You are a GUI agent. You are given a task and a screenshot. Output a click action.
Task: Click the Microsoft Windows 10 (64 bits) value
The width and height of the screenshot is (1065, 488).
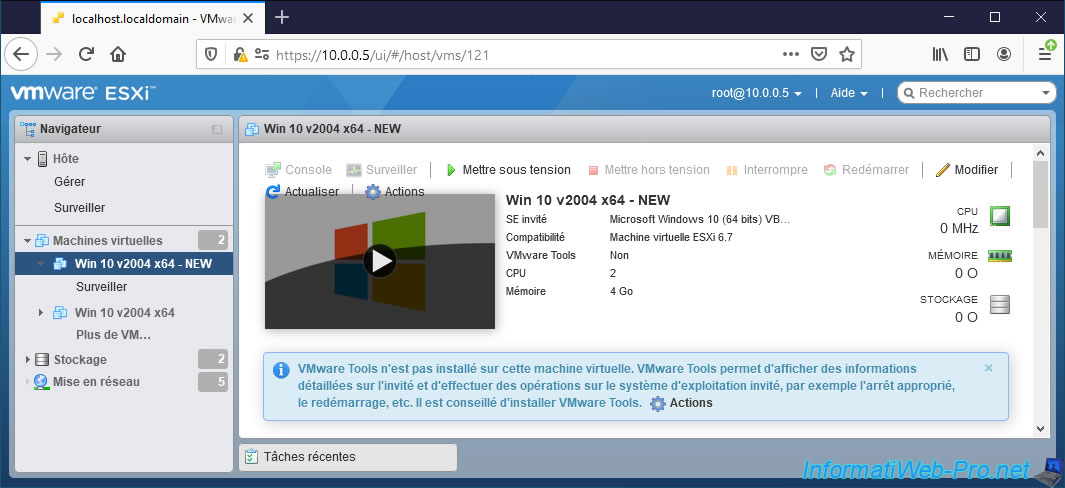(x=700, y=220)
